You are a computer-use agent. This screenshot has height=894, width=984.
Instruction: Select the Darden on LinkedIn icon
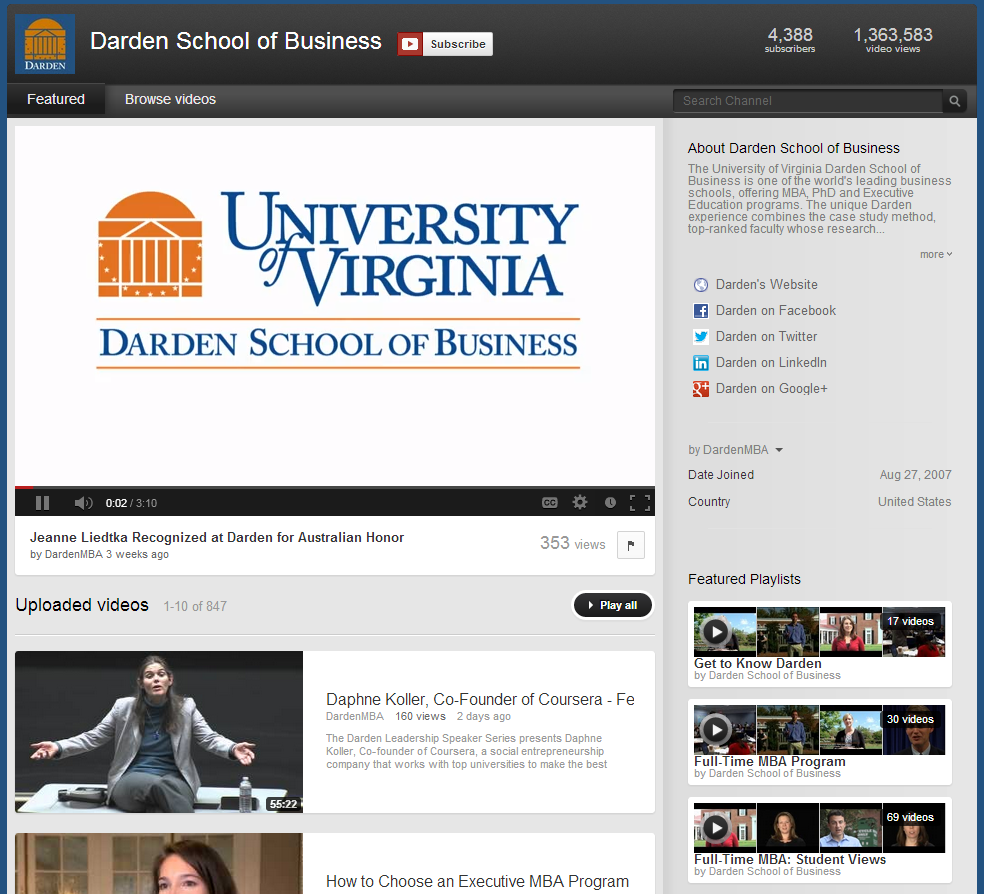(700, 362)
